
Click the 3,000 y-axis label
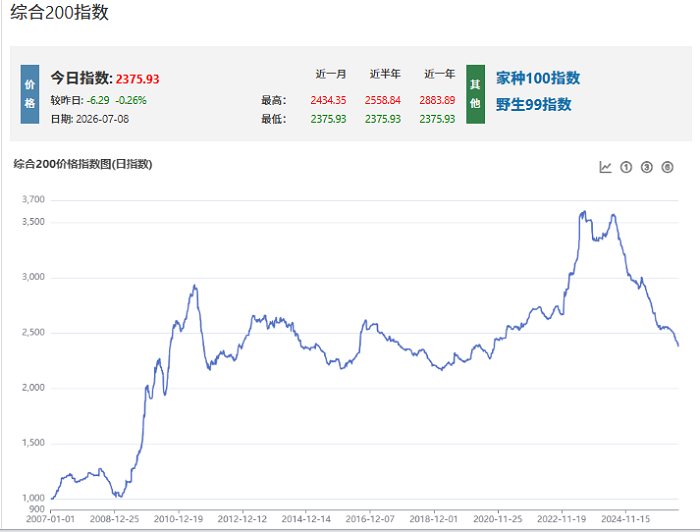(33, 277)
